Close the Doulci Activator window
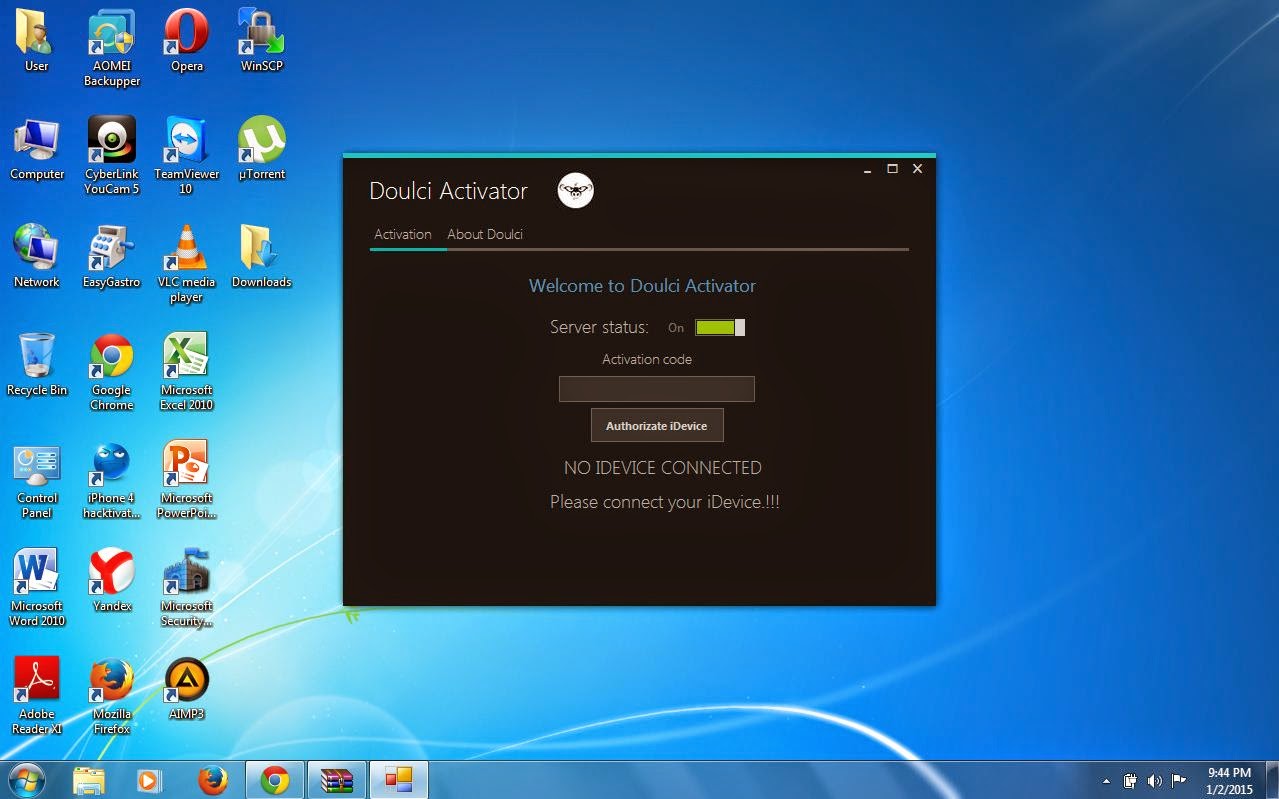Viewport: 1279px width, 799px height. (917, 169)
